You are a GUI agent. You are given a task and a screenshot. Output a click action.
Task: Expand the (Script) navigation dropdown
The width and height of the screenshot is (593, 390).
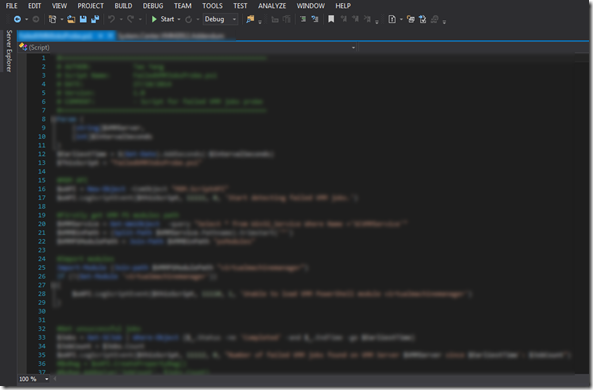[353, 47]
